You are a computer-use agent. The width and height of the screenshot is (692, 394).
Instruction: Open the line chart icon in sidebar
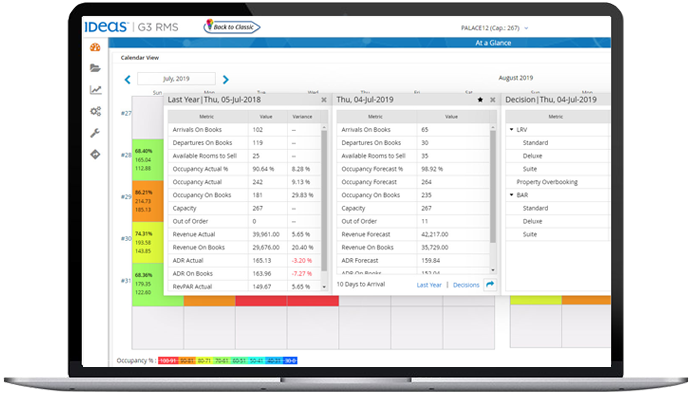tap(95, 90)
